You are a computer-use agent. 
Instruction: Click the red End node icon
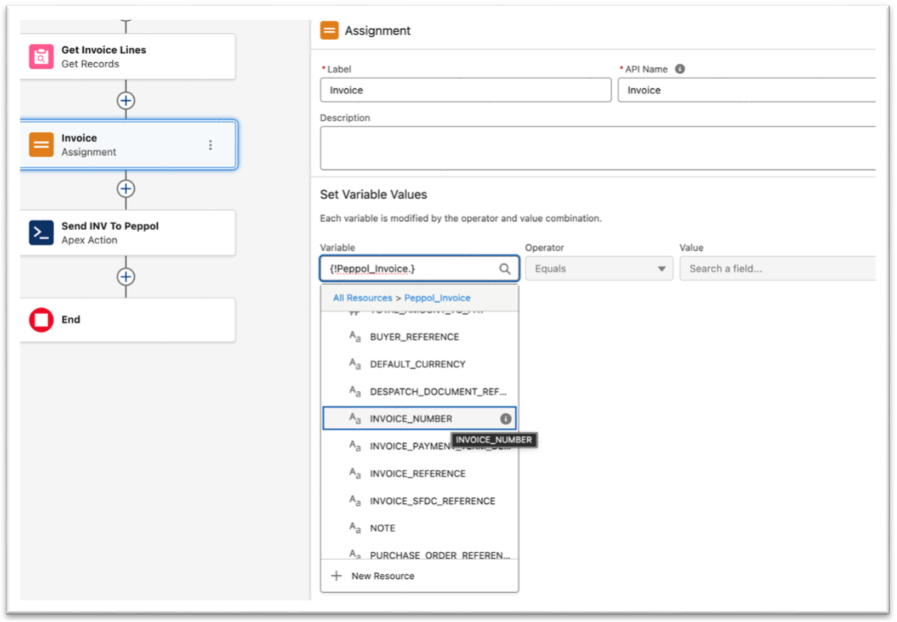click(42, 320)
